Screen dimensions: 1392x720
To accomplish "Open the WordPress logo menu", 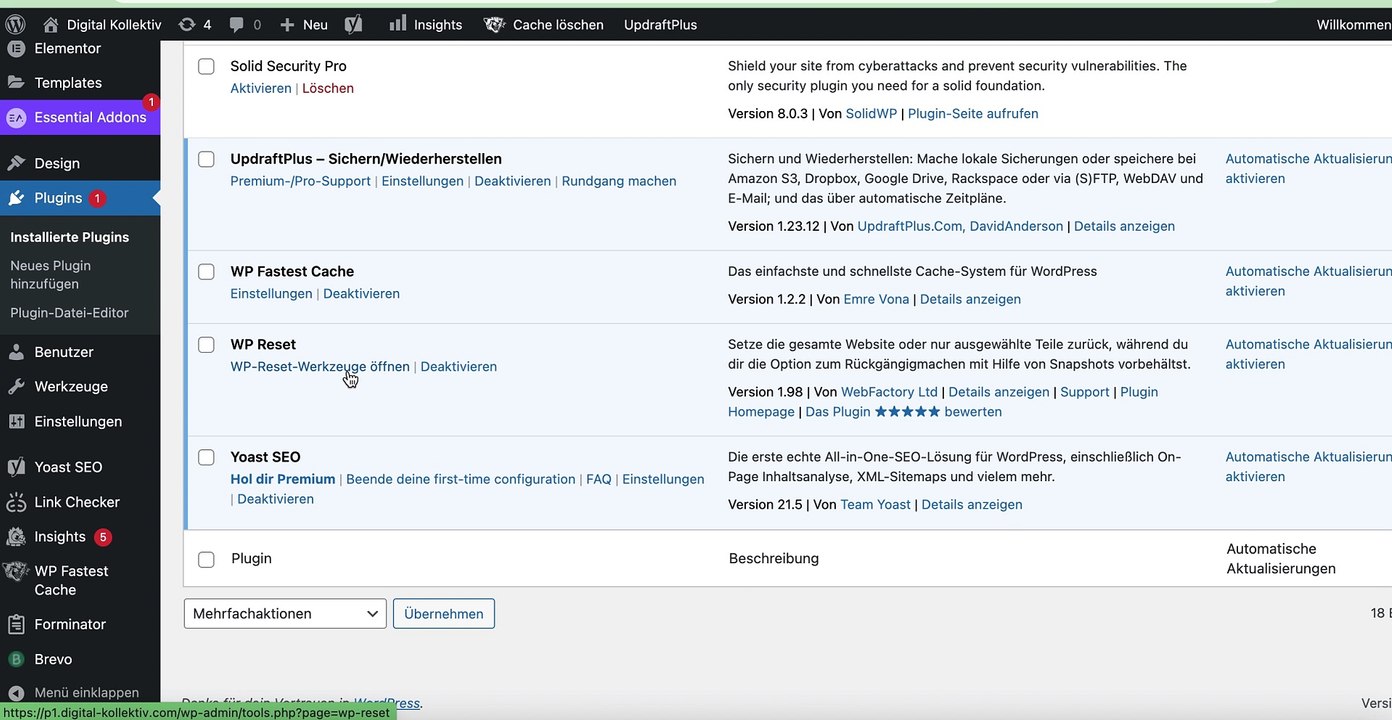I will (15, 24).
